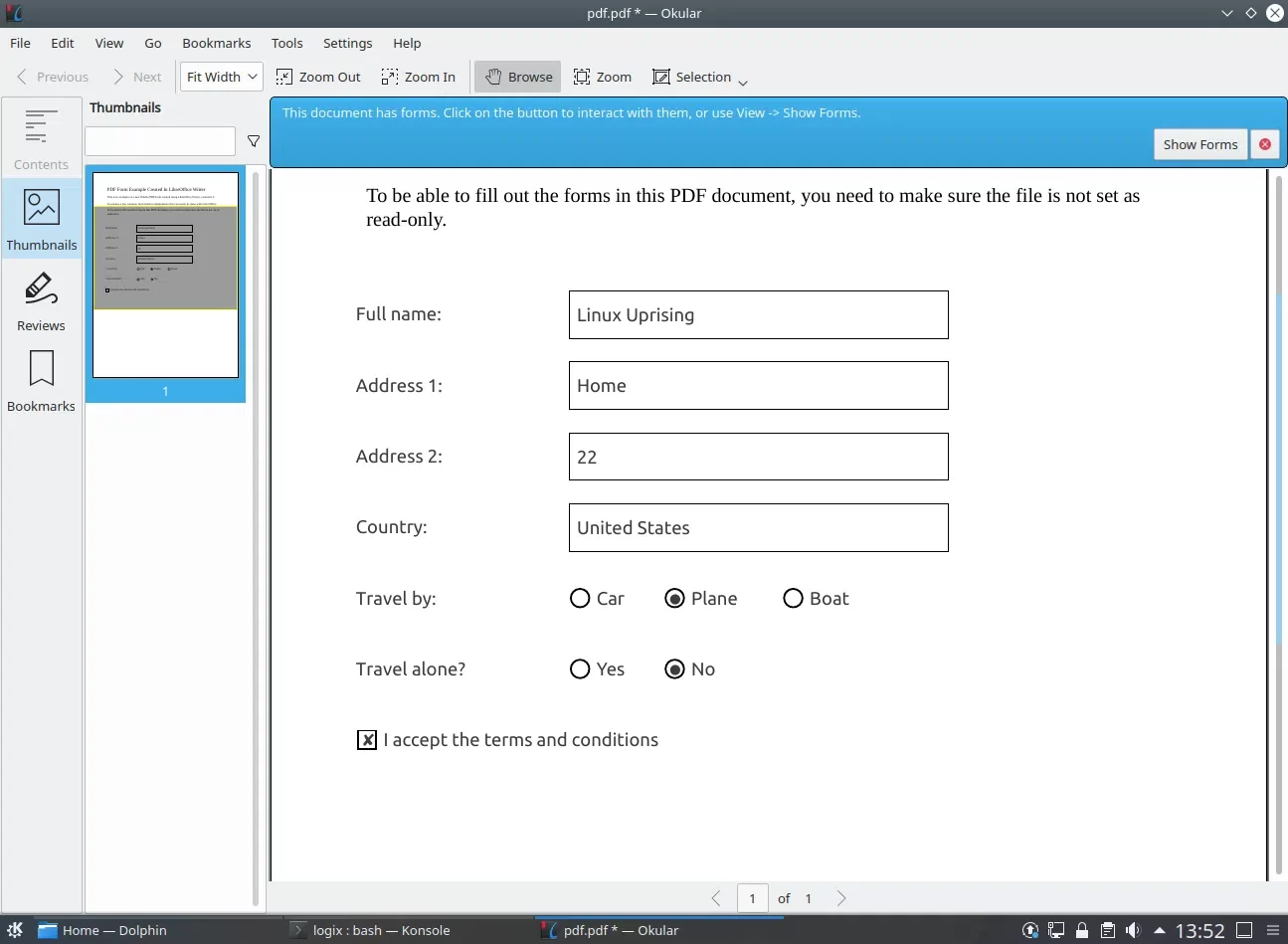Viewport: 1288px width, 944px height.
Task: Uncheck the accept terms and conditions checkbox
Action: coord(367,740)
